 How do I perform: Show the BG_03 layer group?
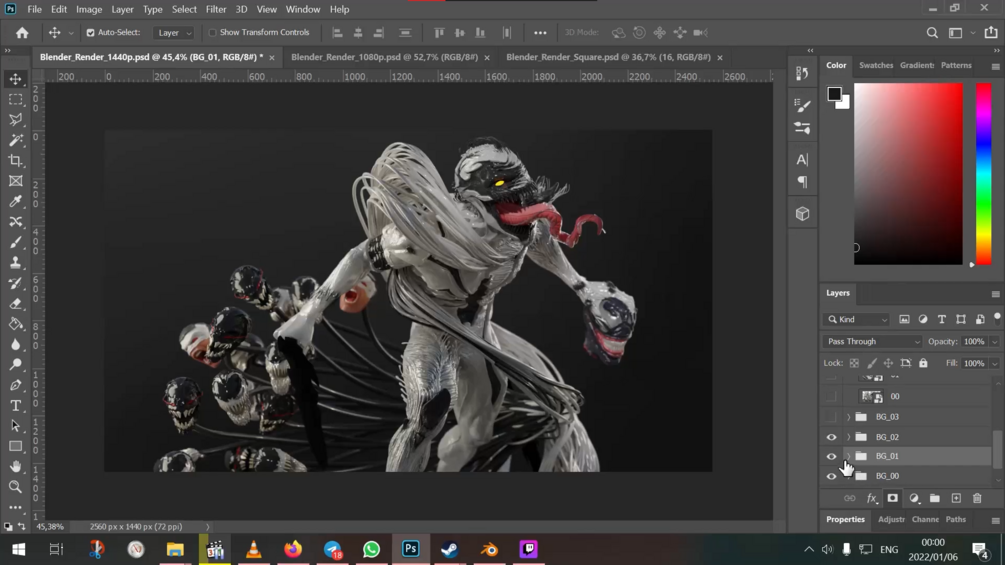click(x=831, y=417)
